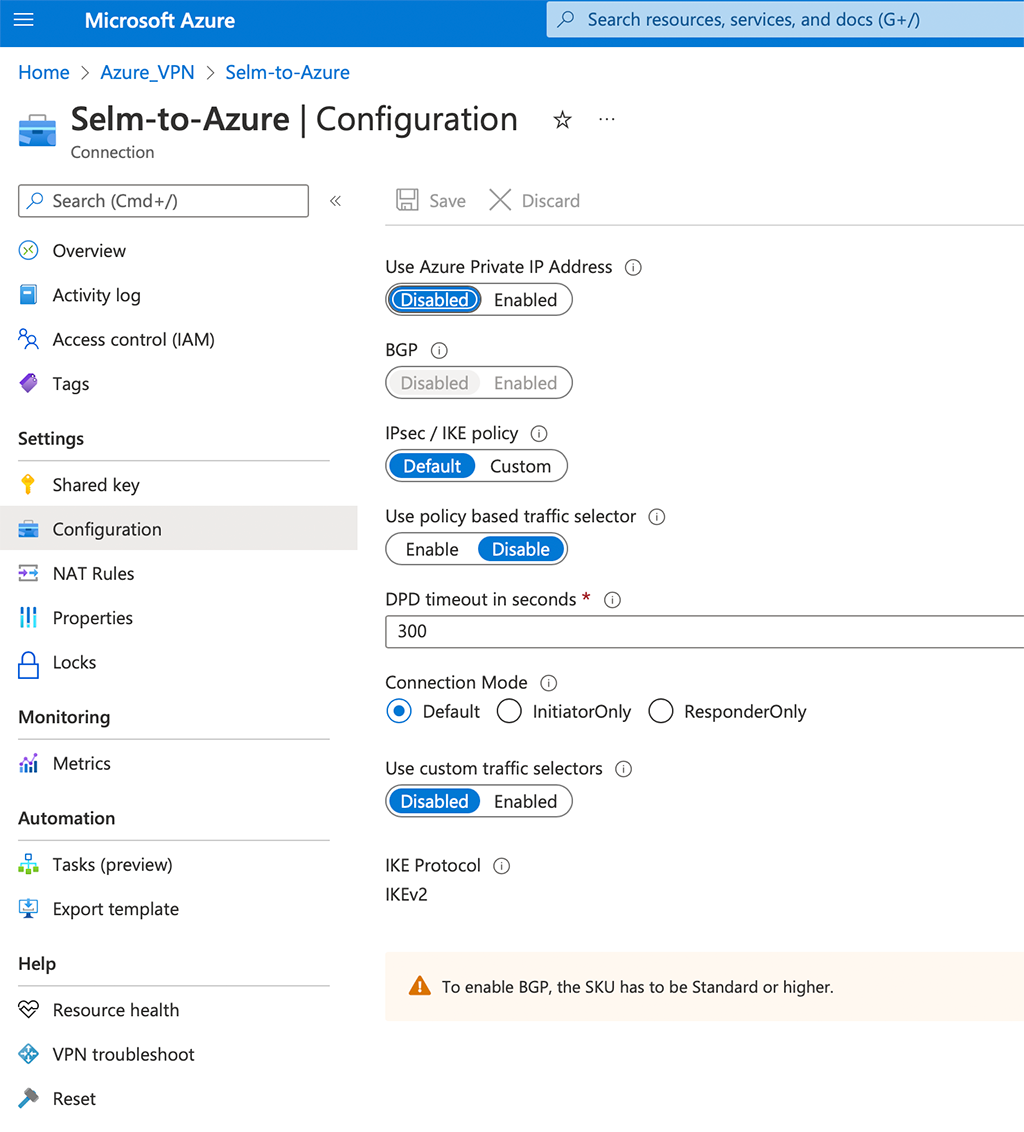Open the Azure_VPN breadcrumb link
The width and height of the screenshot is (1024, 1132).
pyautogui.click(x=147, y=72)
